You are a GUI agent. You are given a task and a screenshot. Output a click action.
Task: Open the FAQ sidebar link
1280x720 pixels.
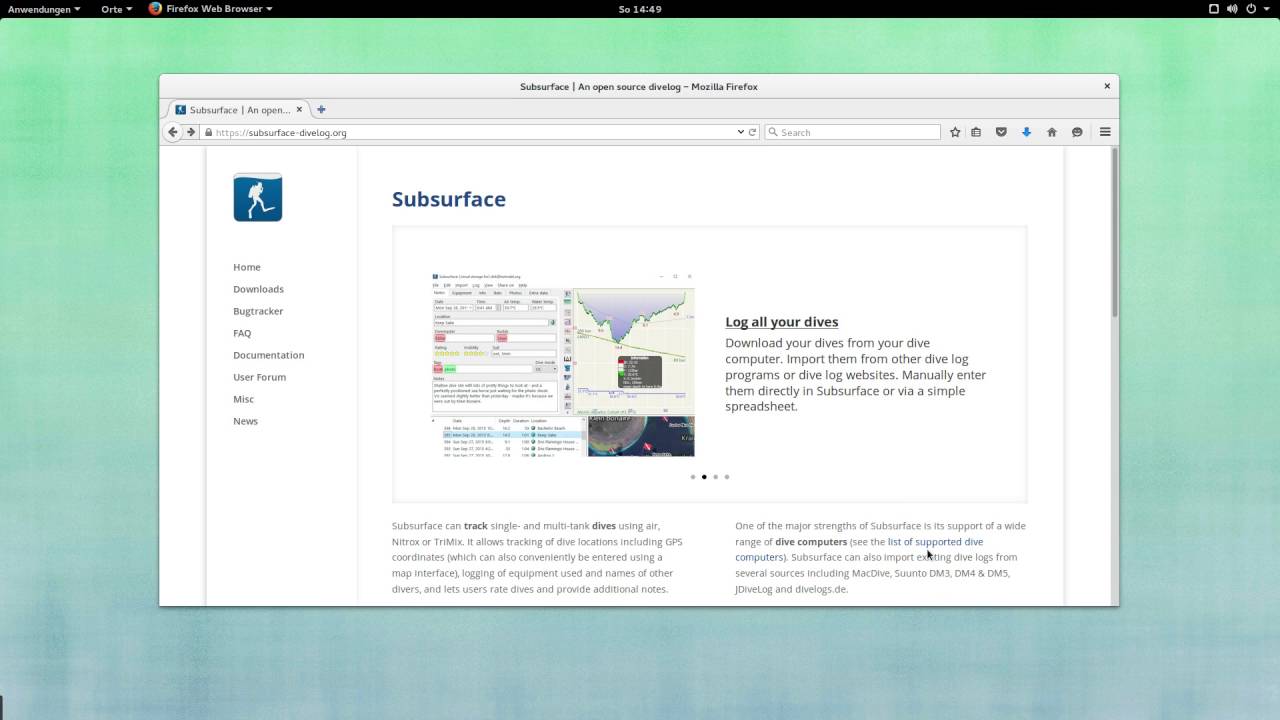click(x=242, y=333)
